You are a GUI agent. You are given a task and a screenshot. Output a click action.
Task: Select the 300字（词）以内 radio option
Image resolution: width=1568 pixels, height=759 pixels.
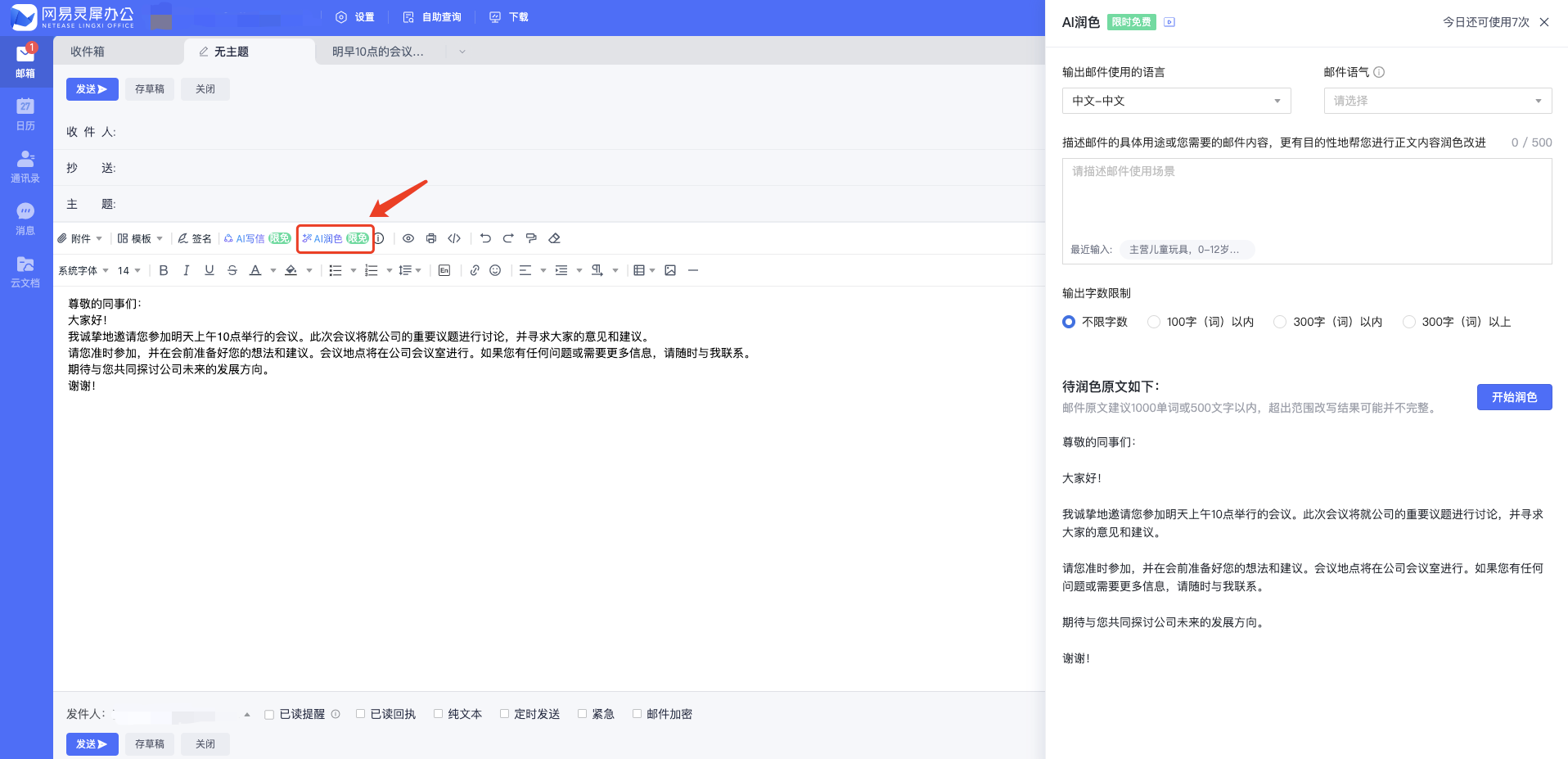1280,322
